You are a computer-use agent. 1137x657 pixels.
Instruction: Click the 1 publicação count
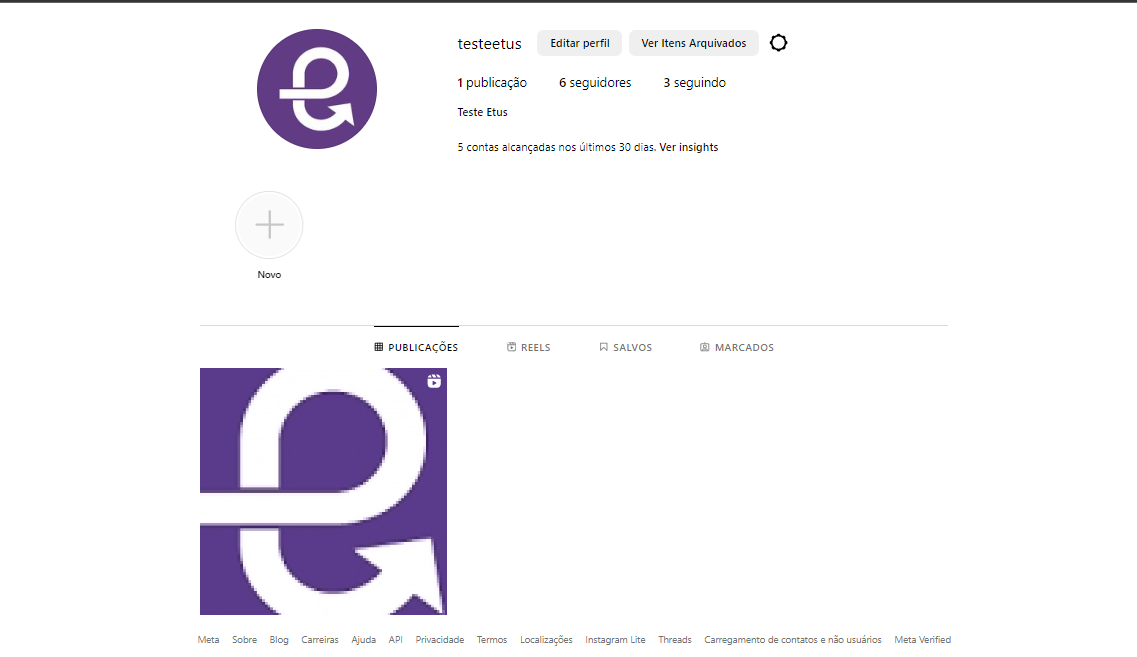click(492, 83)
